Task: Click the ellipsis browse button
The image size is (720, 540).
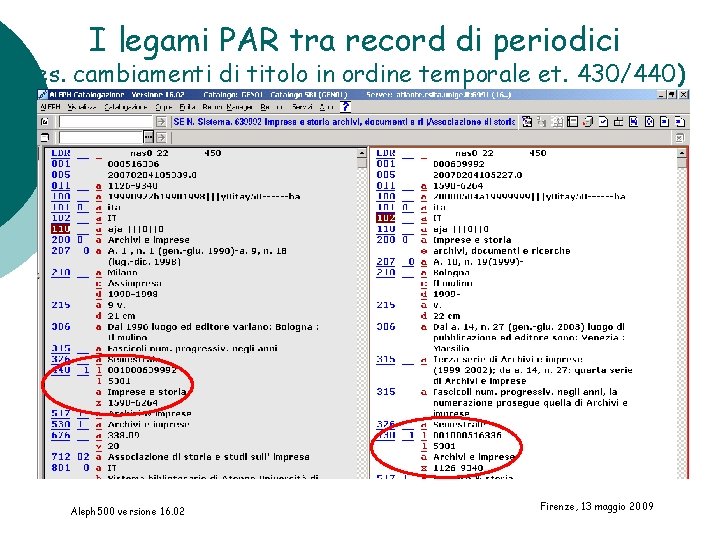Action: coord(148,137)
